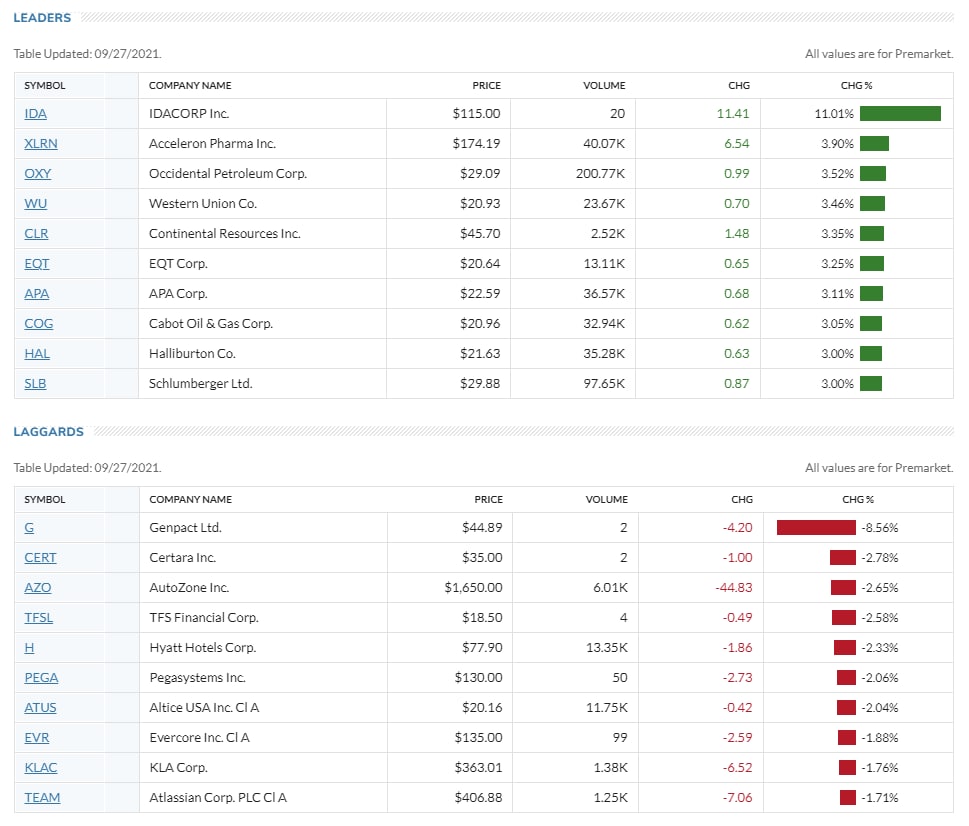Open the SLB ticker link
The height and width of the screenshot is (826, 969).
(x=35, y=384)
